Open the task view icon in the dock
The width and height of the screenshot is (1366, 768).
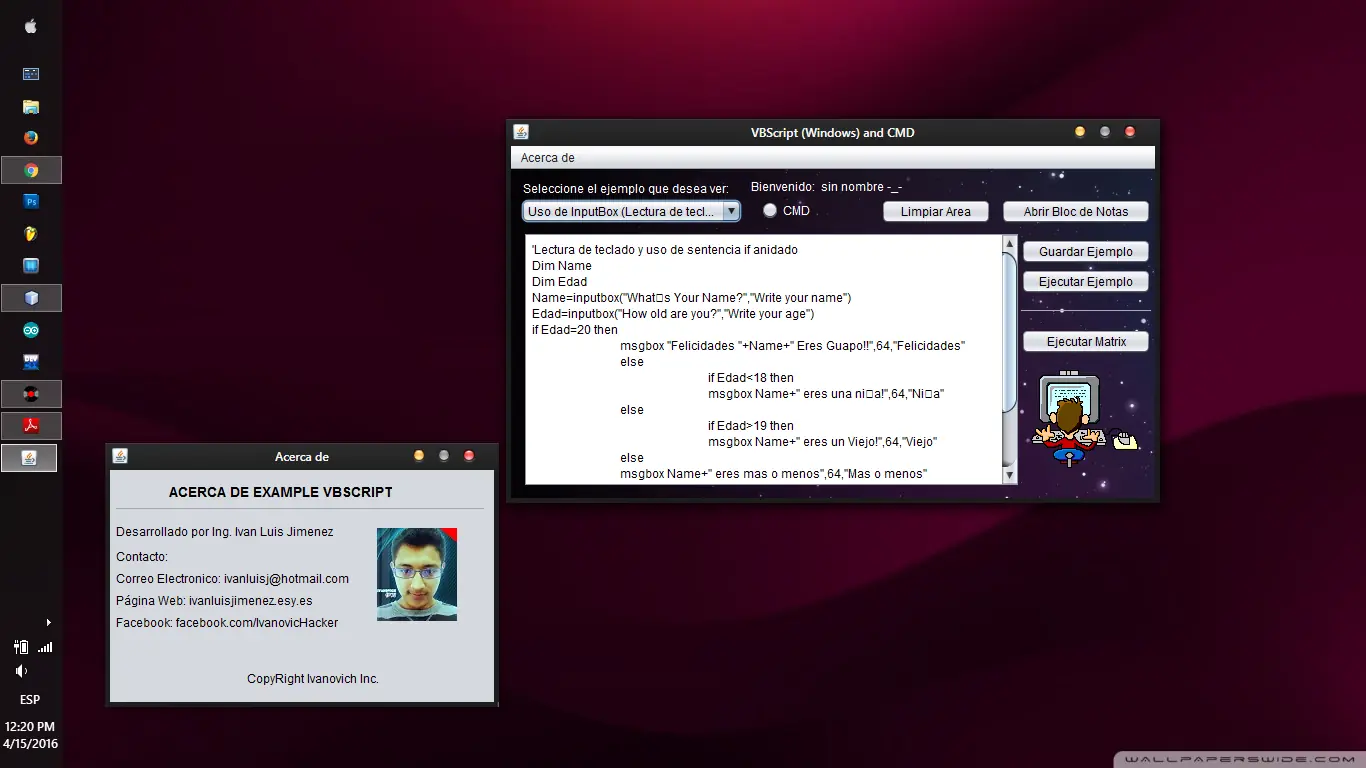point(31,74)
